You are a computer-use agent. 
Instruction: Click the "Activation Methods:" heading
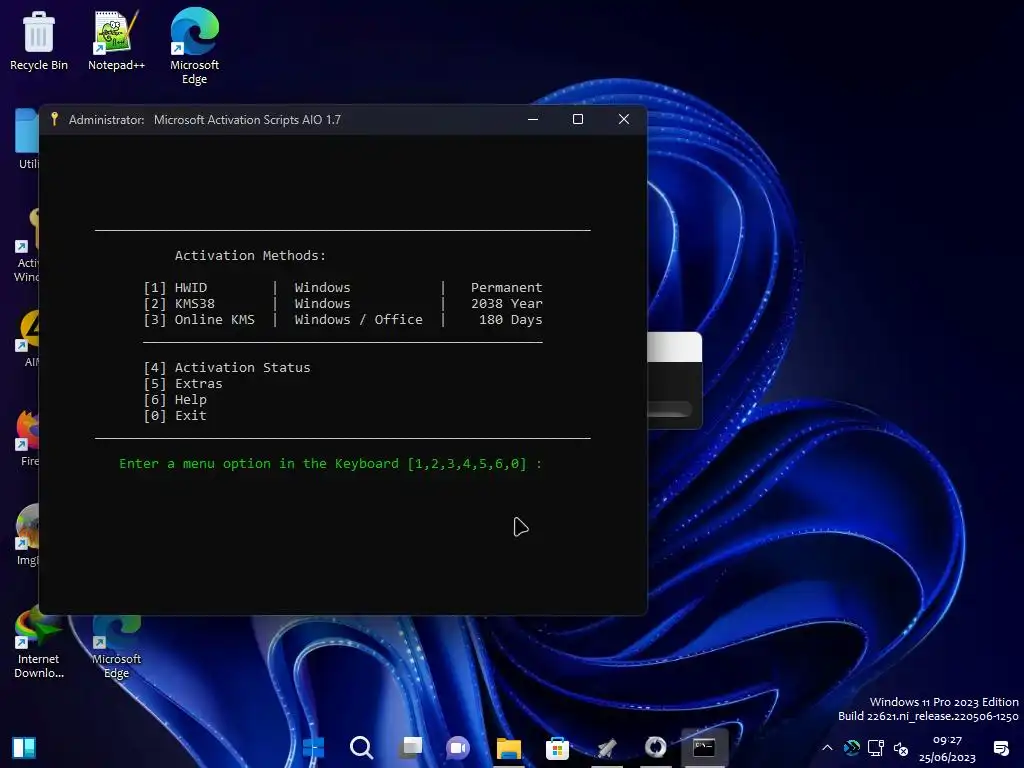[x=250, y=255]
